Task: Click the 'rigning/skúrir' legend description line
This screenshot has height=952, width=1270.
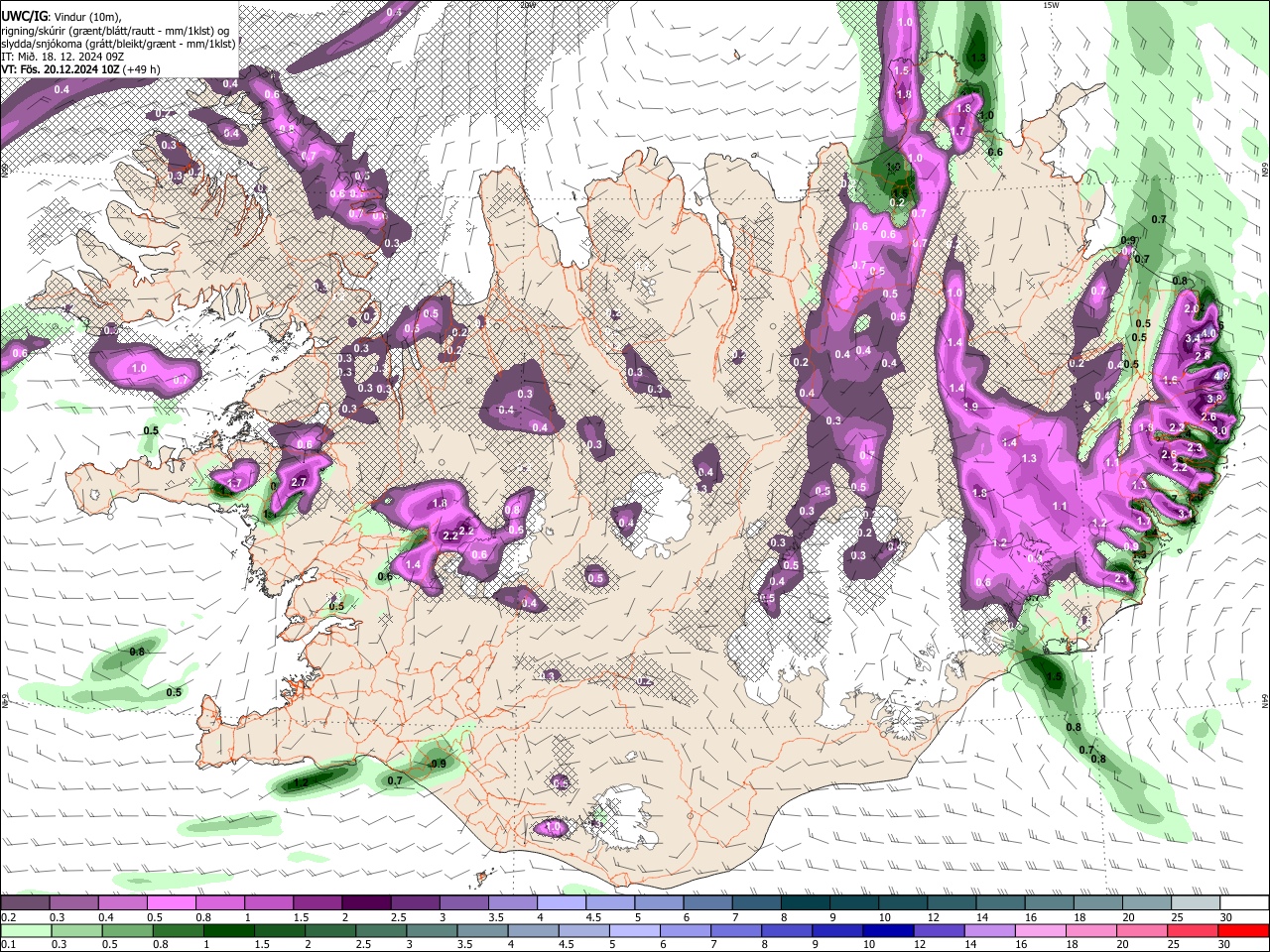Action: 115,31
